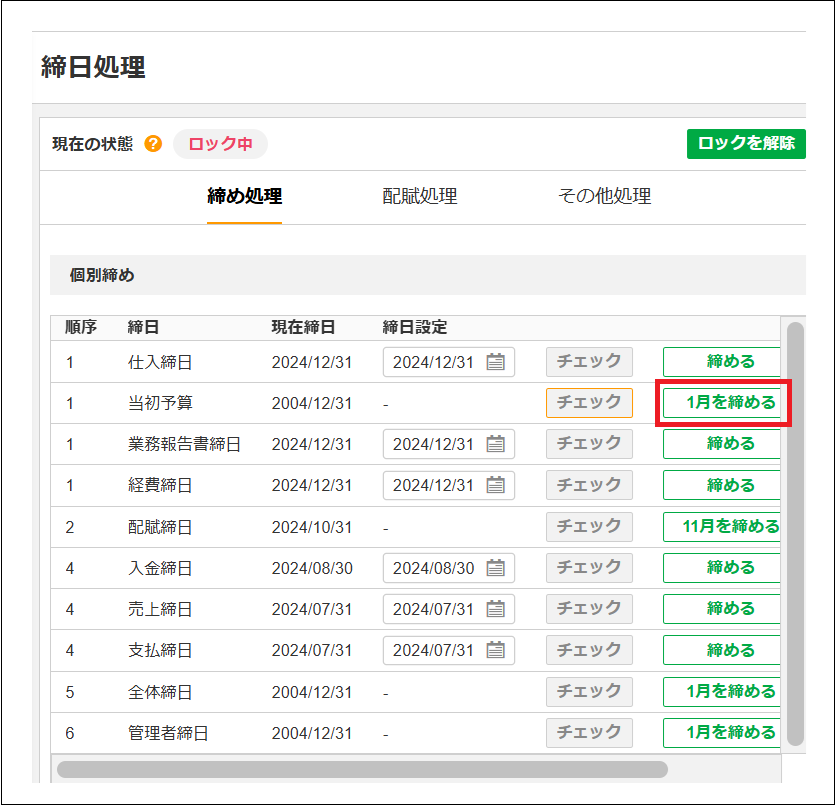Click チェック button in 全体締日 row
The height and width of the screenshot is (808, 840).
[x=589, y=691]
